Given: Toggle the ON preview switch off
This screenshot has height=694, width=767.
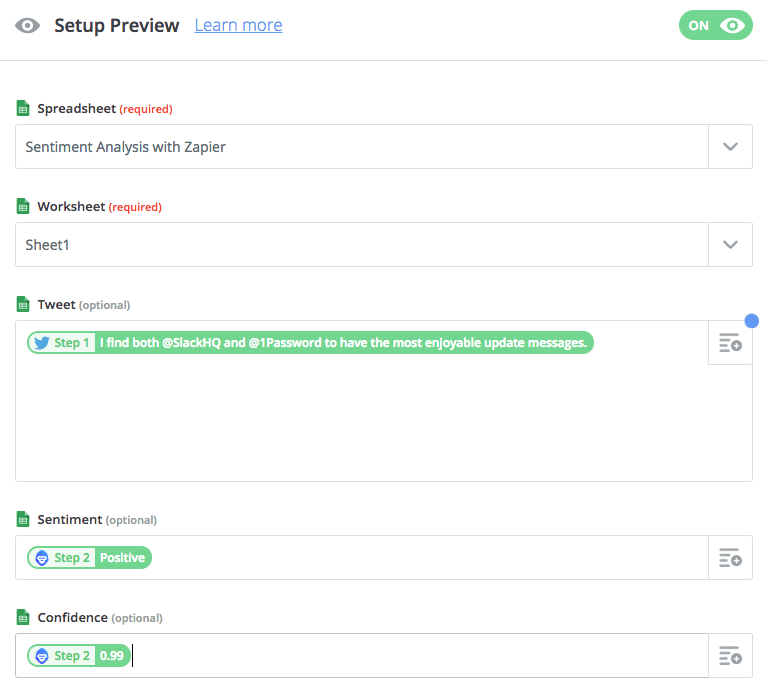Looking at the screenshot, I should tap(715, 26).
